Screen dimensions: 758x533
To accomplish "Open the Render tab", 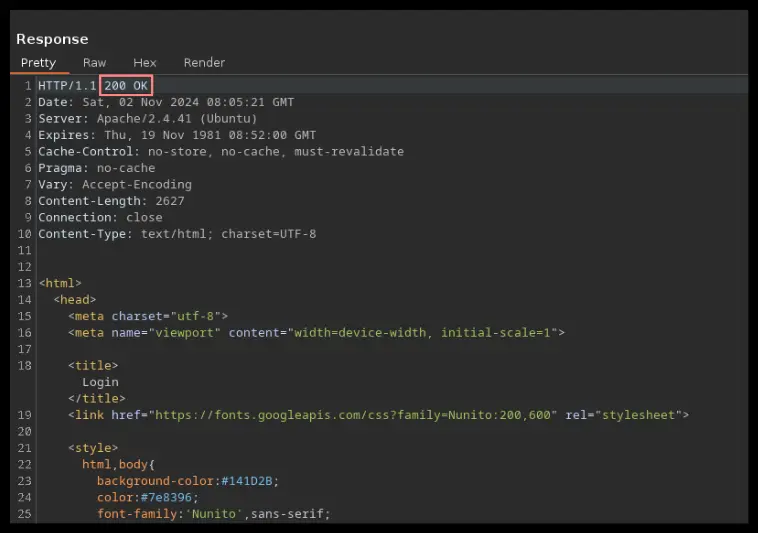I will click(x=204, y=63).
